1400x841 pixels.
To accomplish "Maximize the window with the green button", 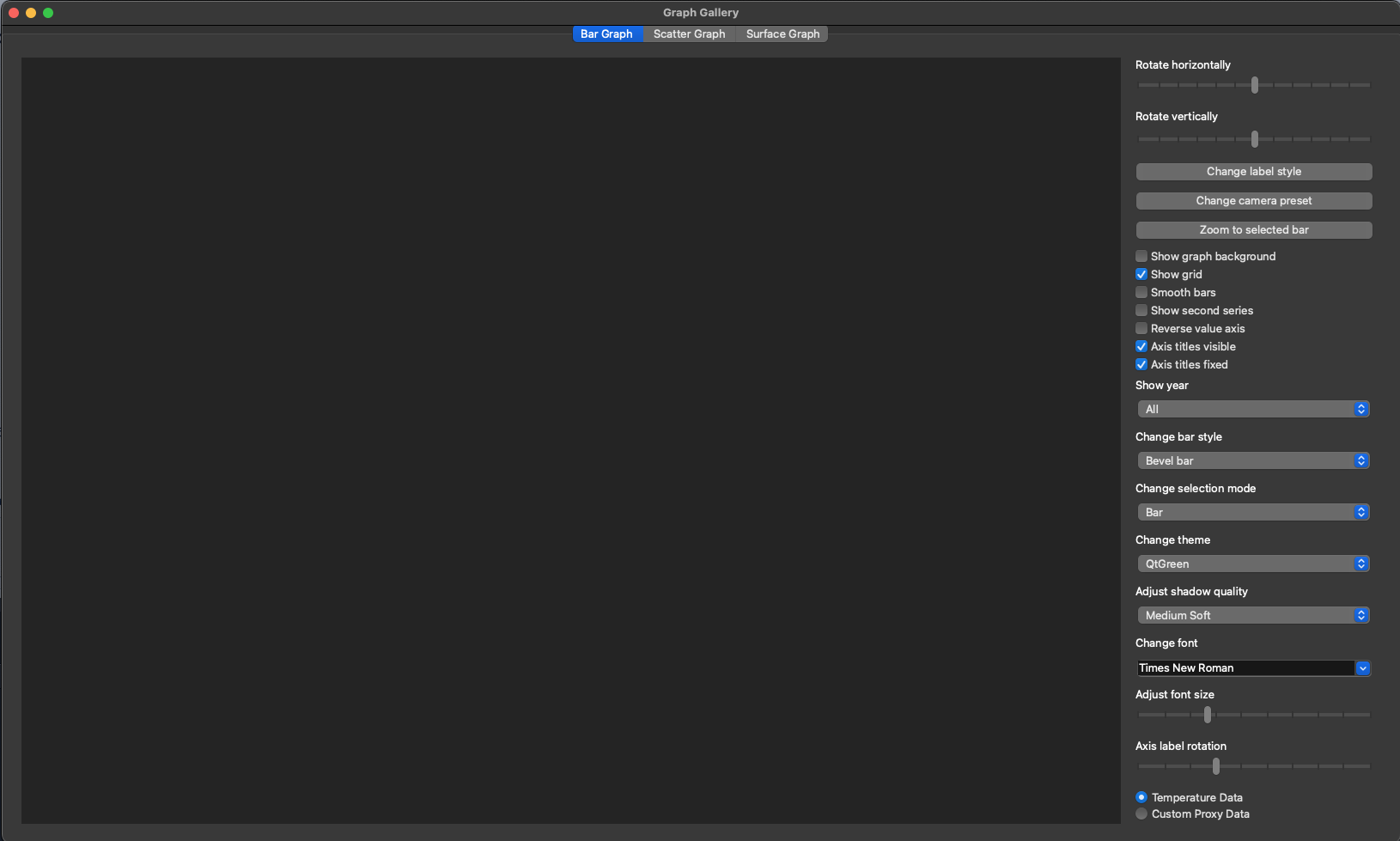I will [48, 13].
